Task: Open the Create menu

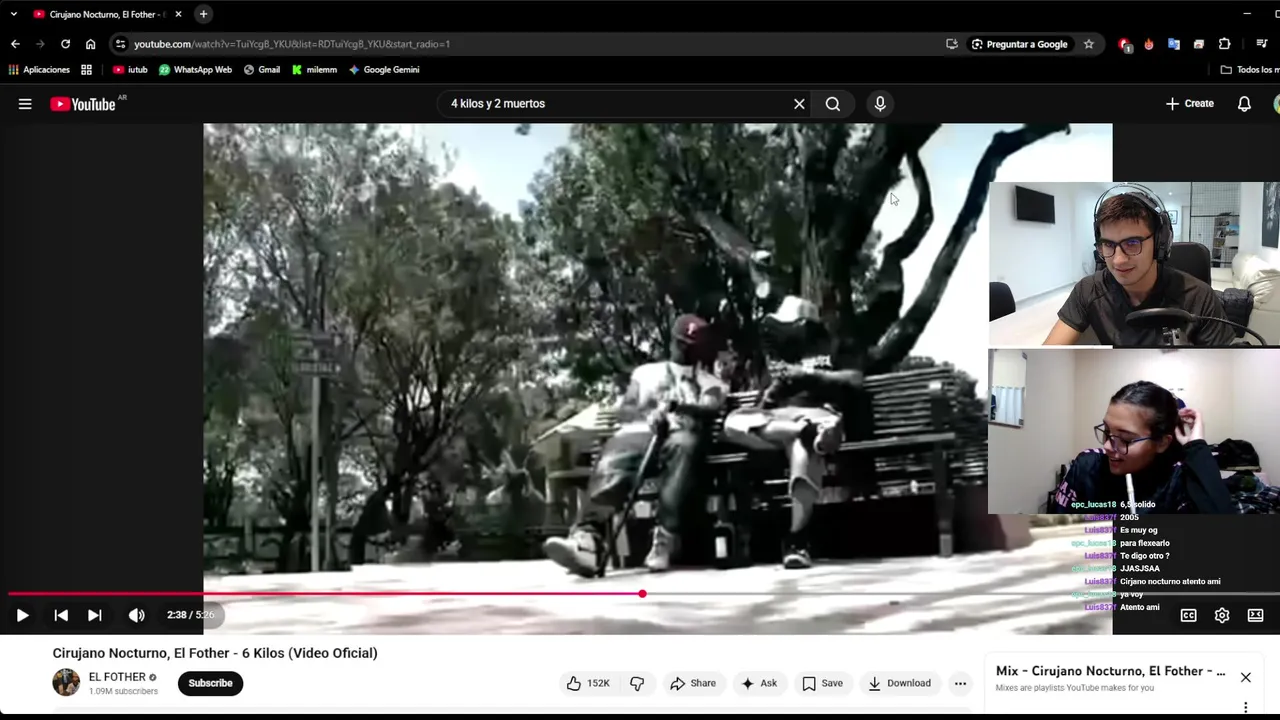Action: coord(1190,104)
